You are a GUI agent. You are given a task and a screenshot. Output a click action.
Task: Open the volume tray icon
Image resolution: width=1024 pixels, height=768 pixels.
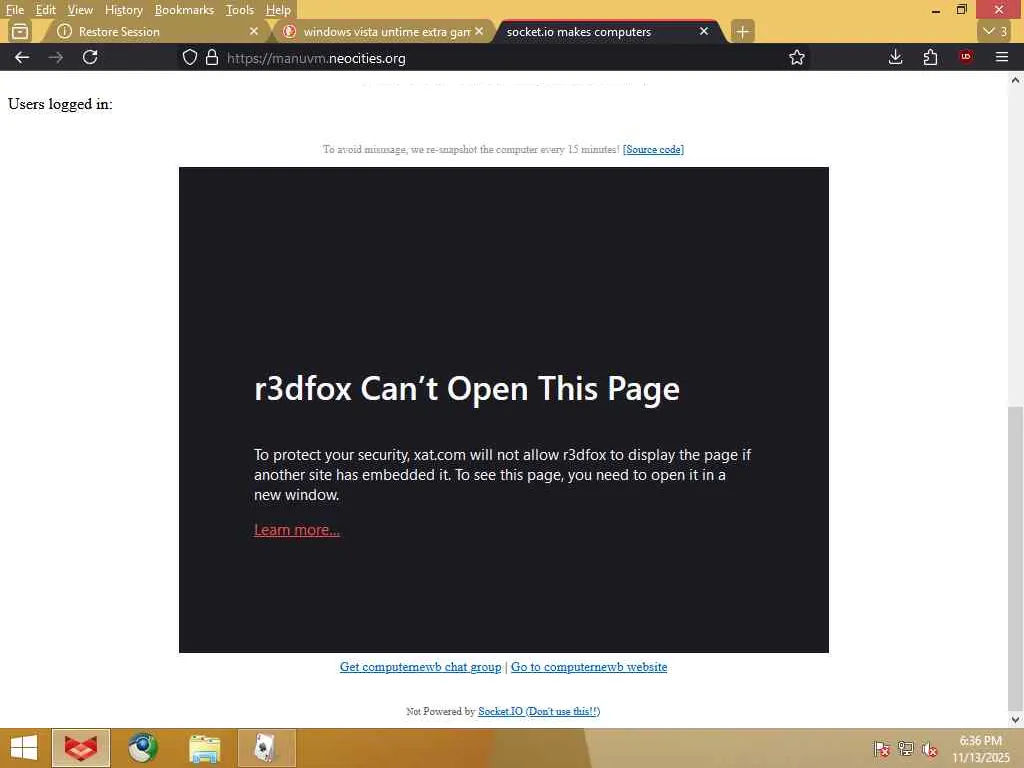tap(929, 749)
